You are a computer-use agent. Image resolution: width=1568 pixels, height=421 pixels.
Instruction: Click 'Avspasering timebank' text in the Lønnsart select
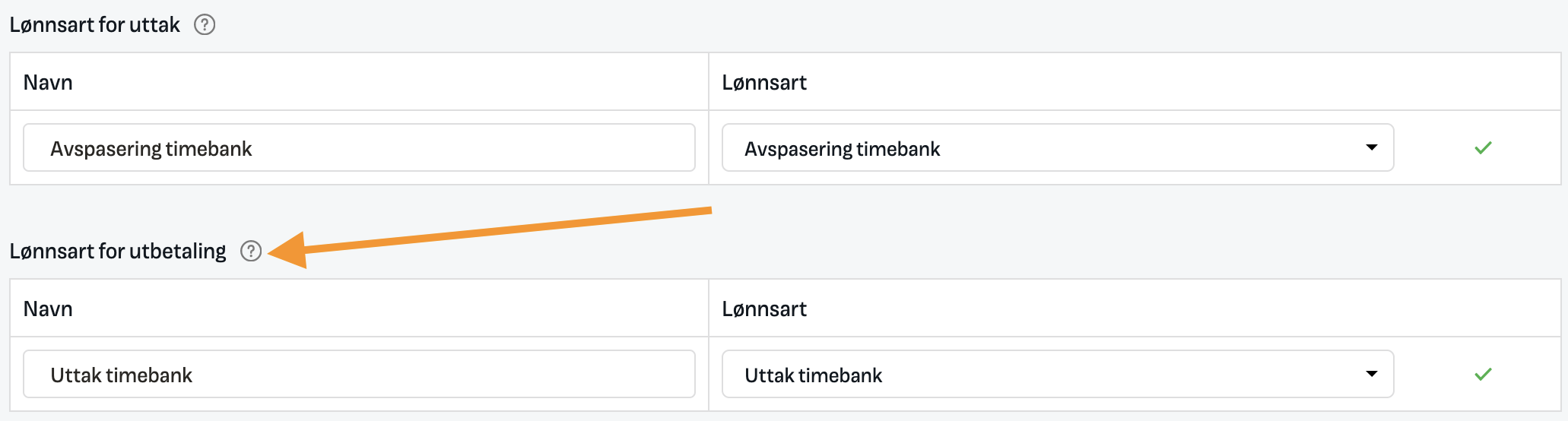[x=843, y=149]
